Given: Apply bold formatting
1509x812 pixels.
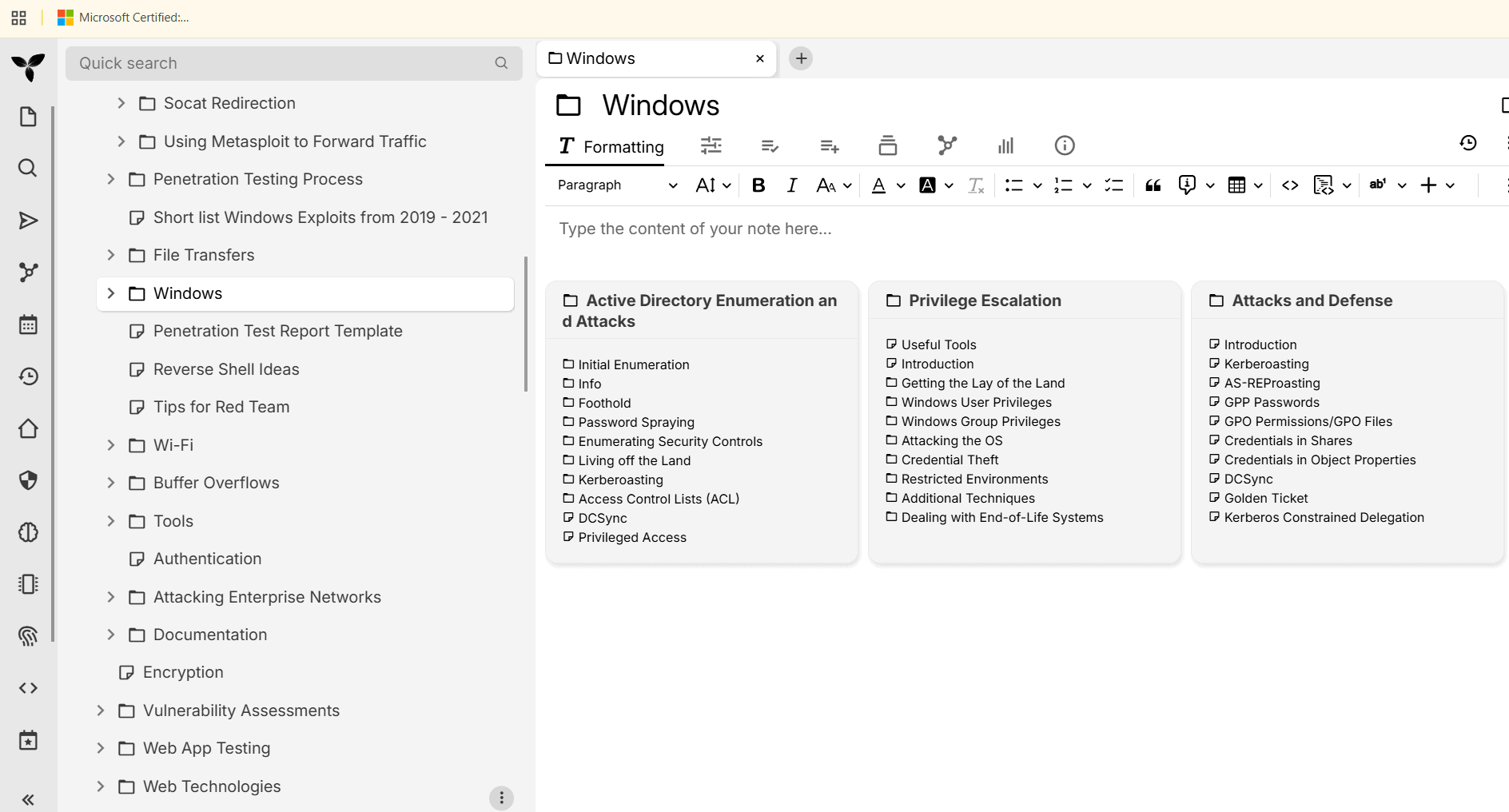Looking at the screenshot, I should 758,185.
